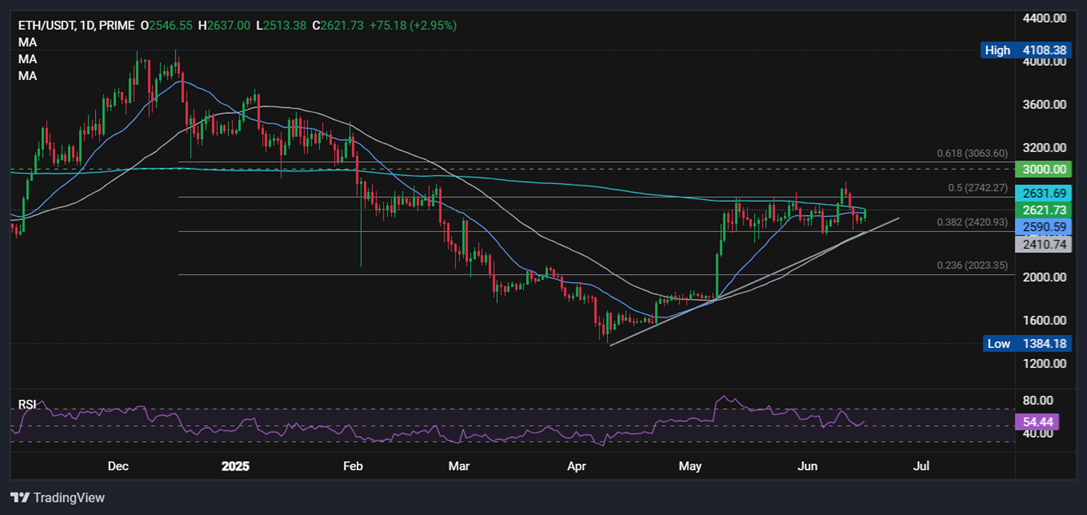This screenshot has width=1087, height=515.
Task: Select the High 4108.38 price label
Action: [x=1025, y=50]
